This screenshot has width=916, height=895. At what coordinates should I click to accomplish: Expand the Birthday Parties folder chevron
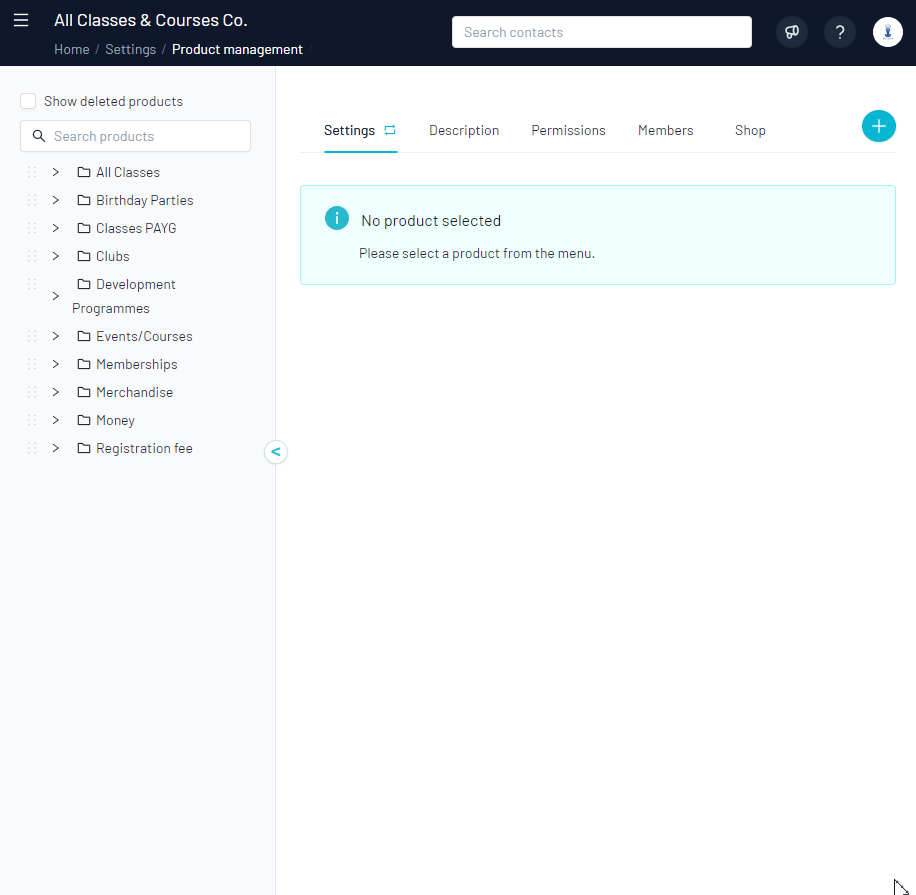(x=56, y=200)
